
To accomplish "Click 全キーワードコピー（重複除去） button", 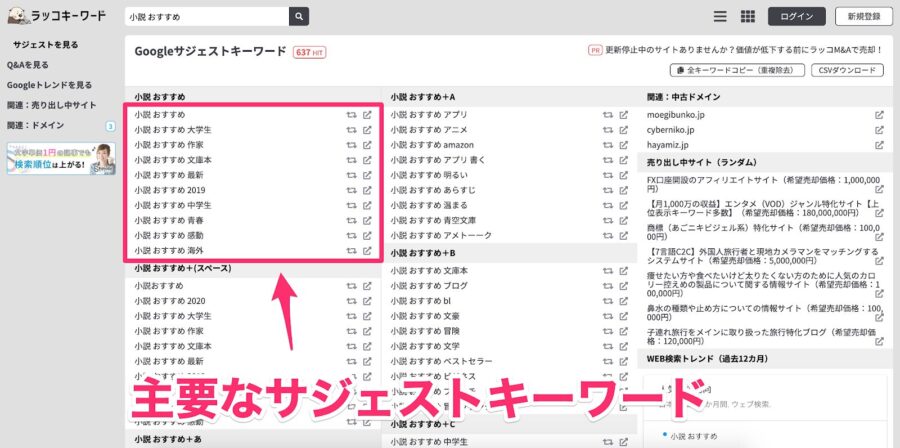I will pos(736,70).
